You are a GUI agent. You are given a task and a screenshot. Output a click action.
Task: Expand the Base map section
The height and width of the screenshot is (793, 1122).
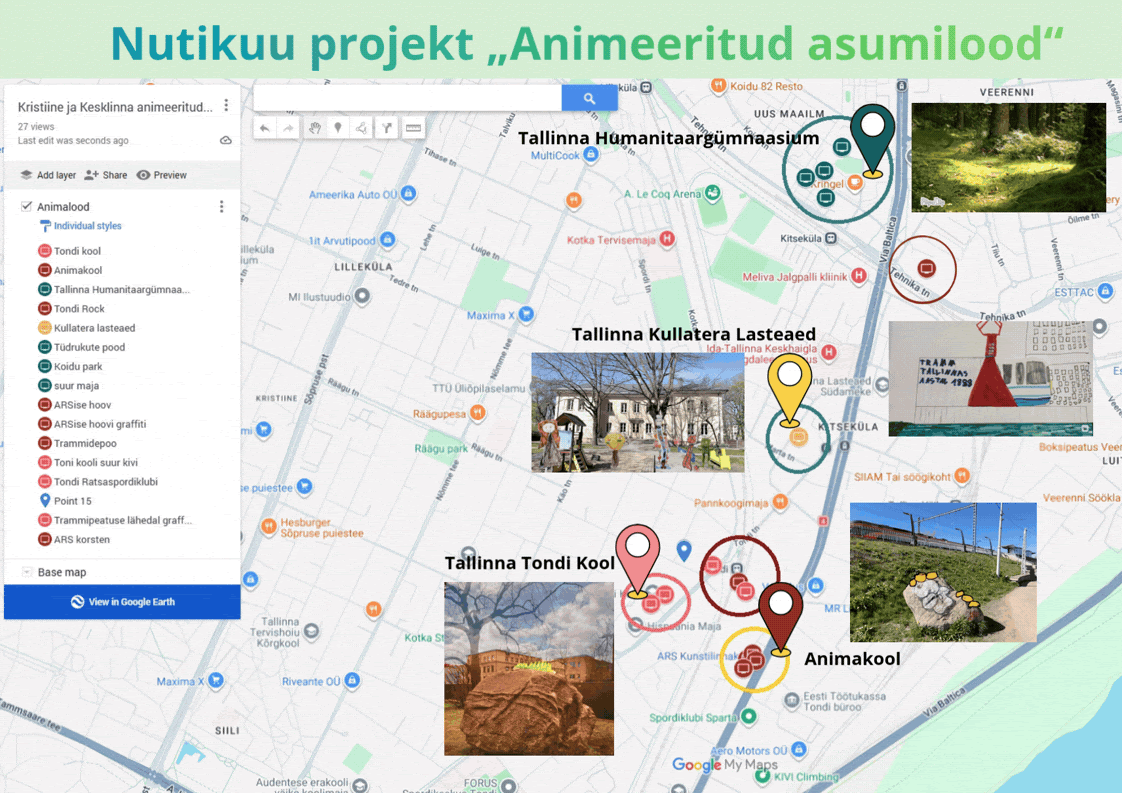pos(26,572)
